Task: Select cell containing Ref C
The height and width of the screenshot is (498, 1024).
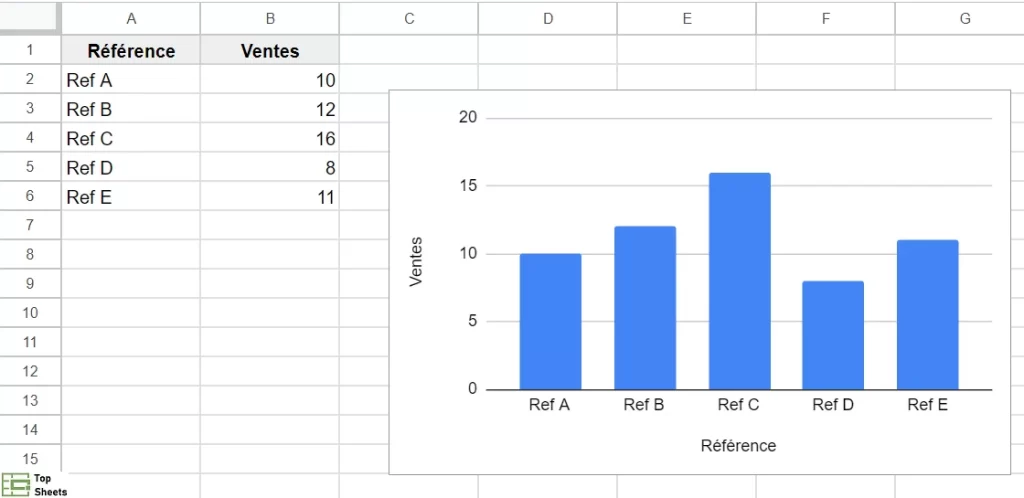Action: (131, 138)
